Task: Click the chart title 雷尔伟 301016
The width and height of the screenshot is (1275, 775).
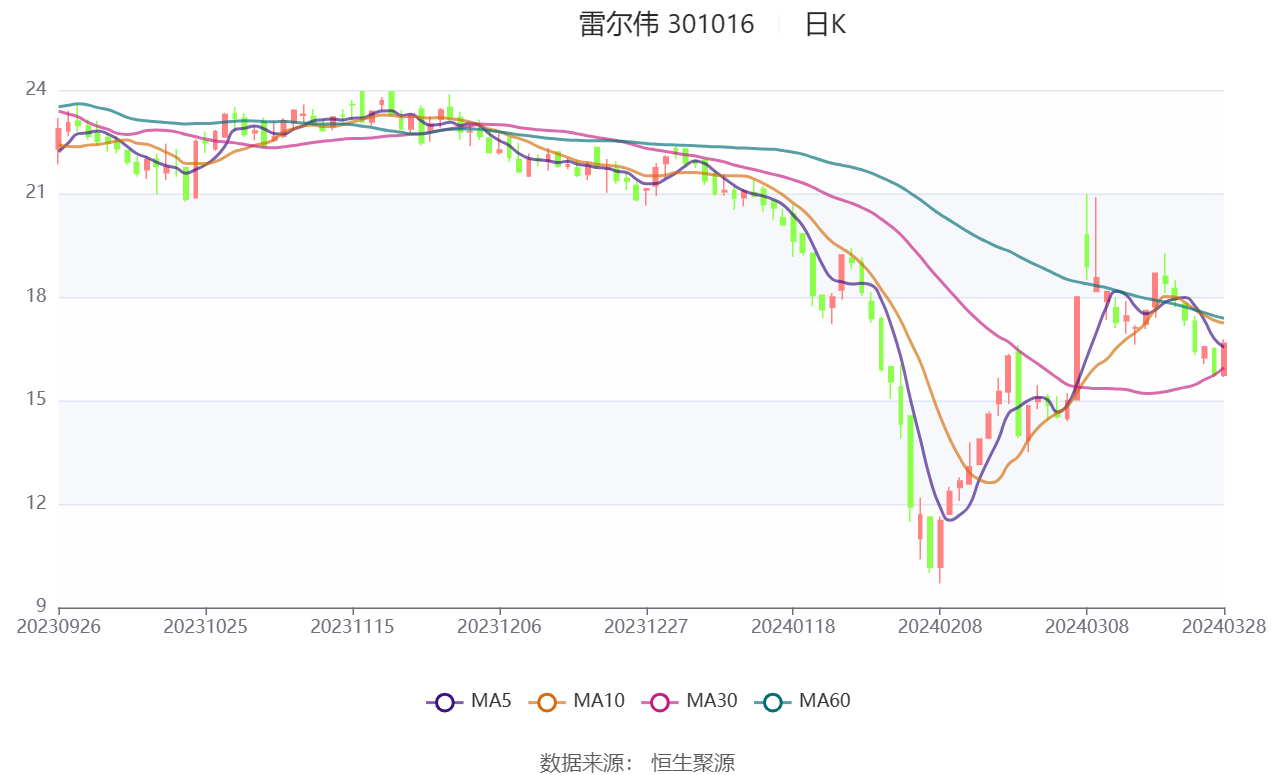Action: [666, 24]
